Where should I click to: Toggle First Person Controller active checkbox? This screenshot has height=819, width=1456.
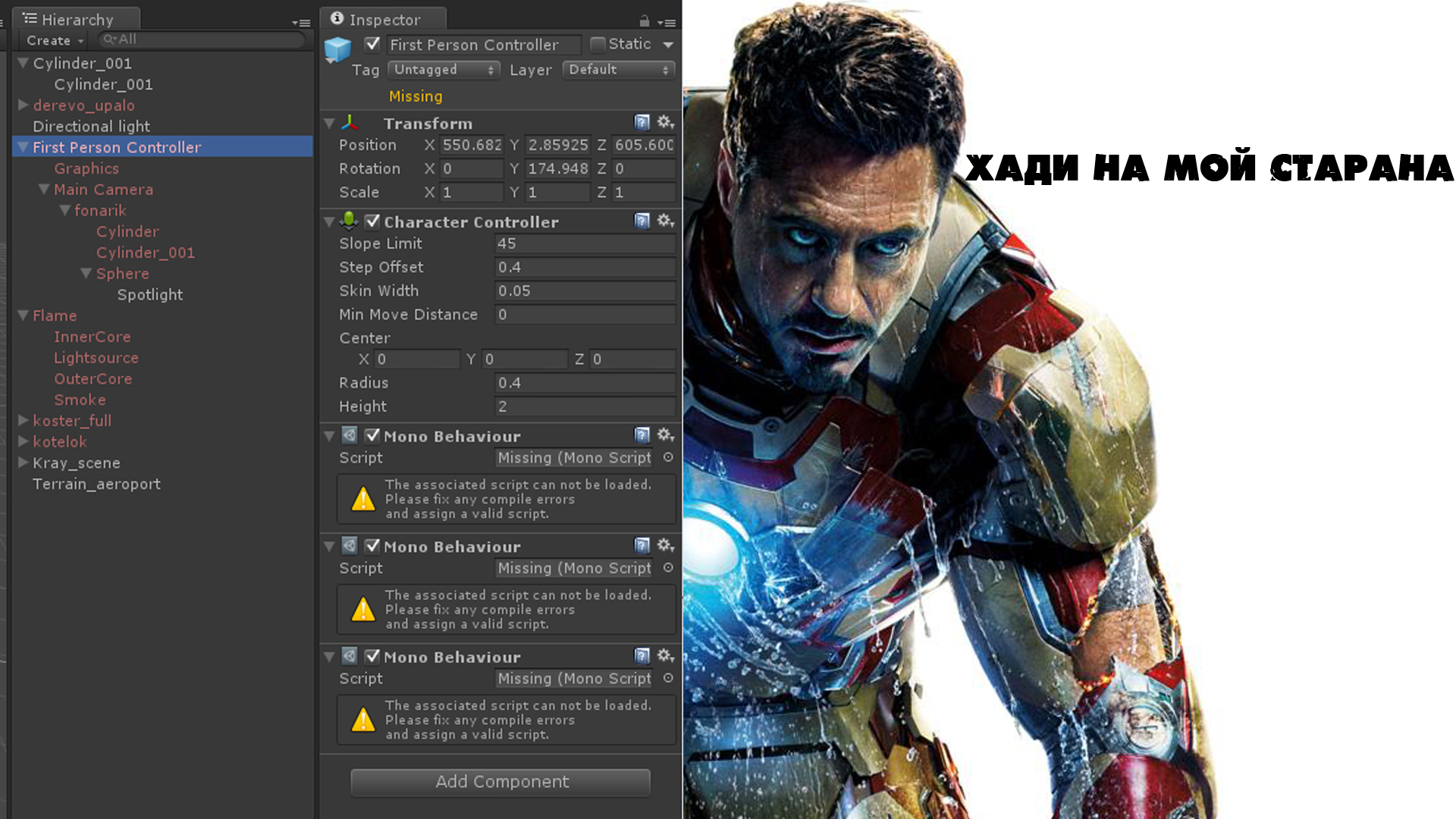pyautogui.click(x=372, y=44)
